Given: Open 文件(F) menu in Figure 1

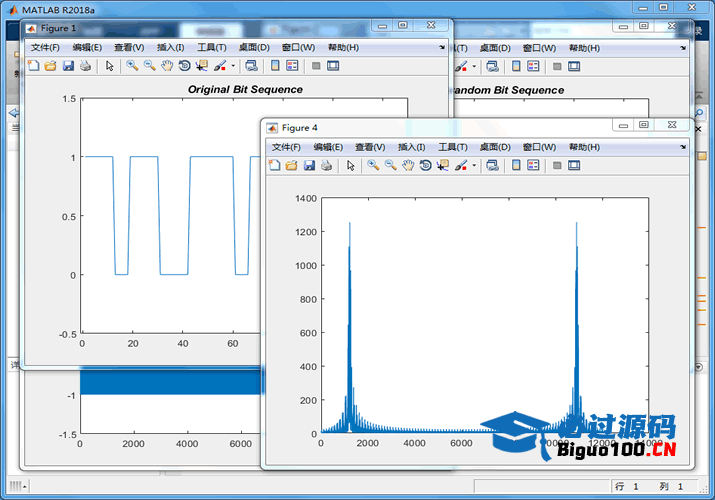Looking at the screenshot, I should 45,47.
